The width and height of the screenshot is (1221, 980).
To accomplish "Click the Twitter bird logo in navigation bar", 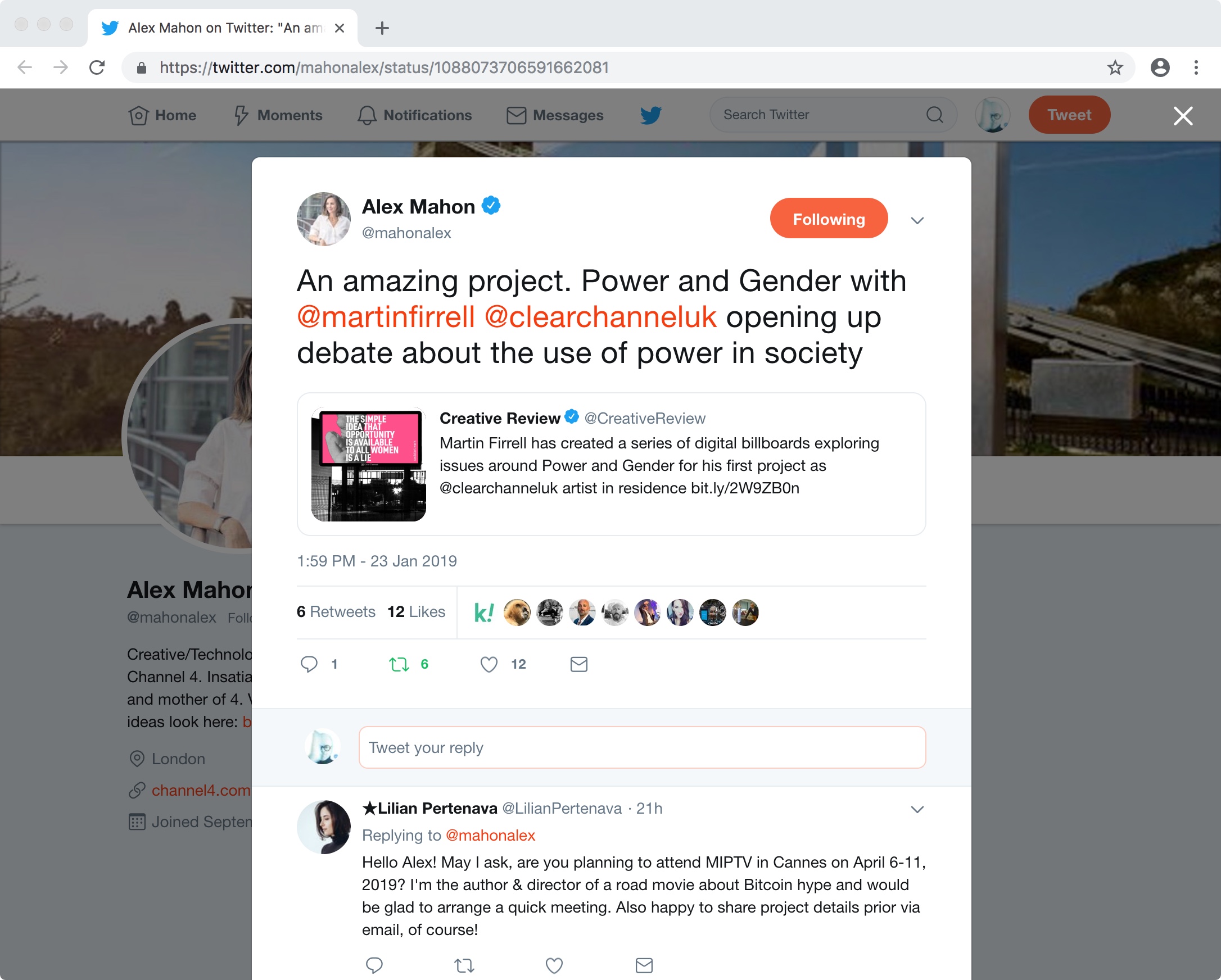I will (651, 115).
